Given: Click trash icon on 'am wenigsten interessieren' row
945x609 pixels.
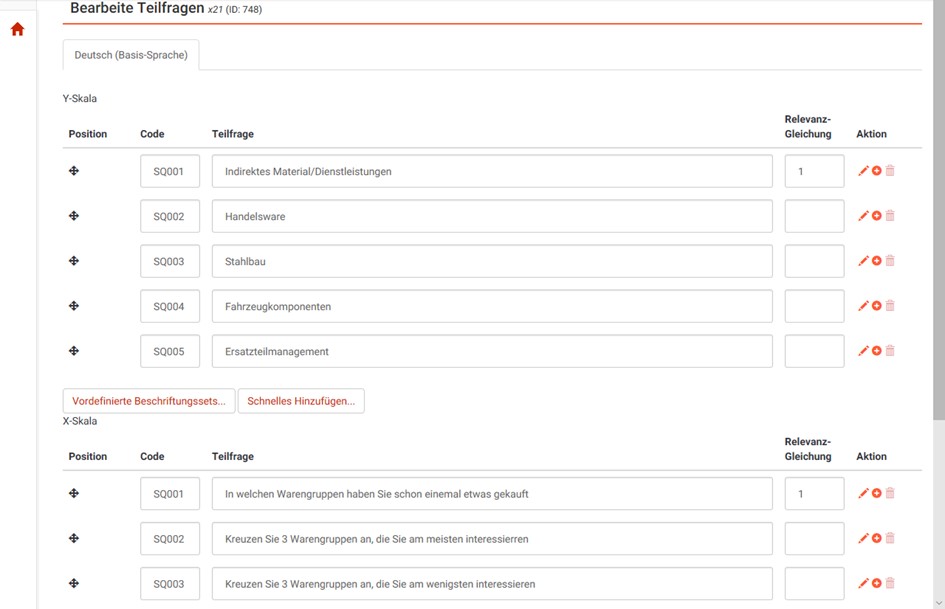Looking at the screenshot, I should [x=890, y=584].
